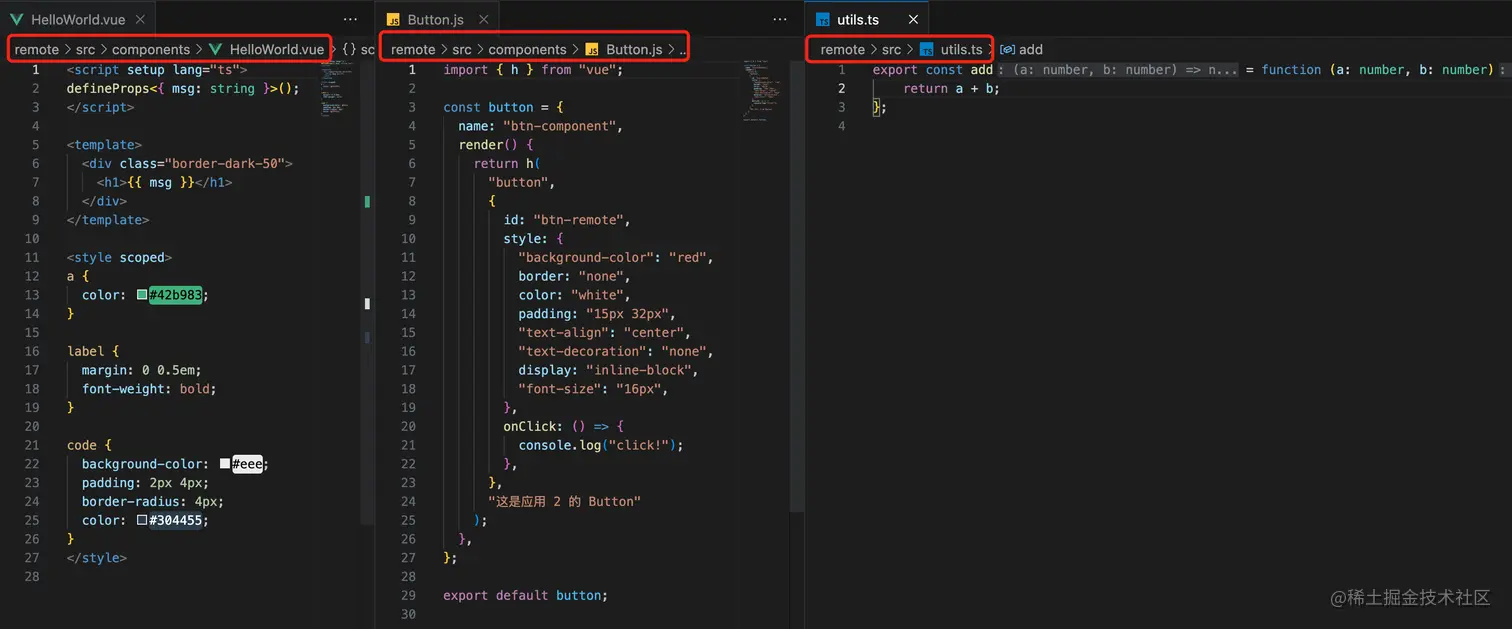The height and width of the screenshot is (629, 1512).
Task: Click the #304455 color swatch
Action: point(142,520)
